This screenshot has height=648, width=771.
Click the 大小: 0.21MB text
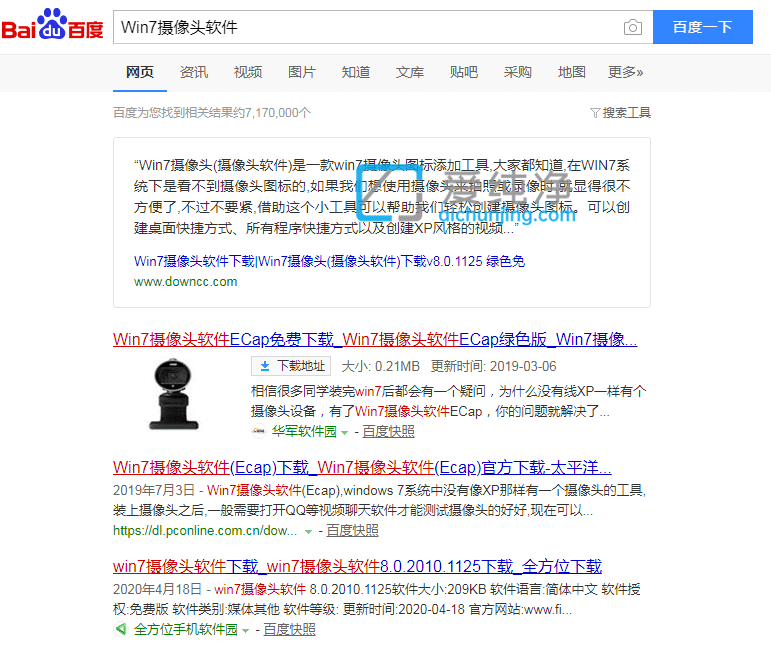[381, 366]
